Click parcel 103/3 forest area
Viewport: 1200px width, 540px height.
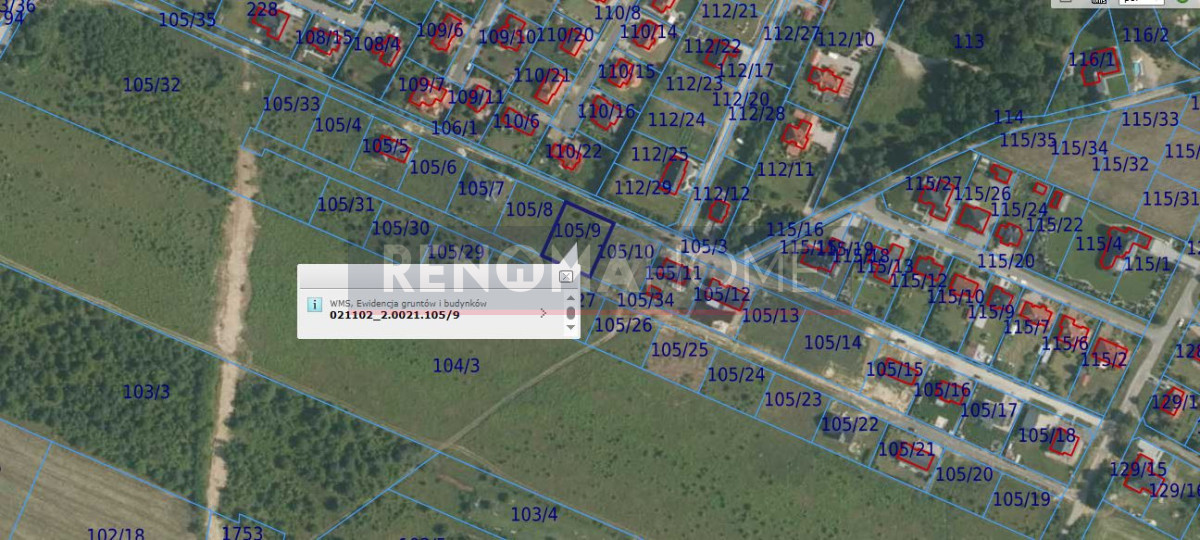146,392
